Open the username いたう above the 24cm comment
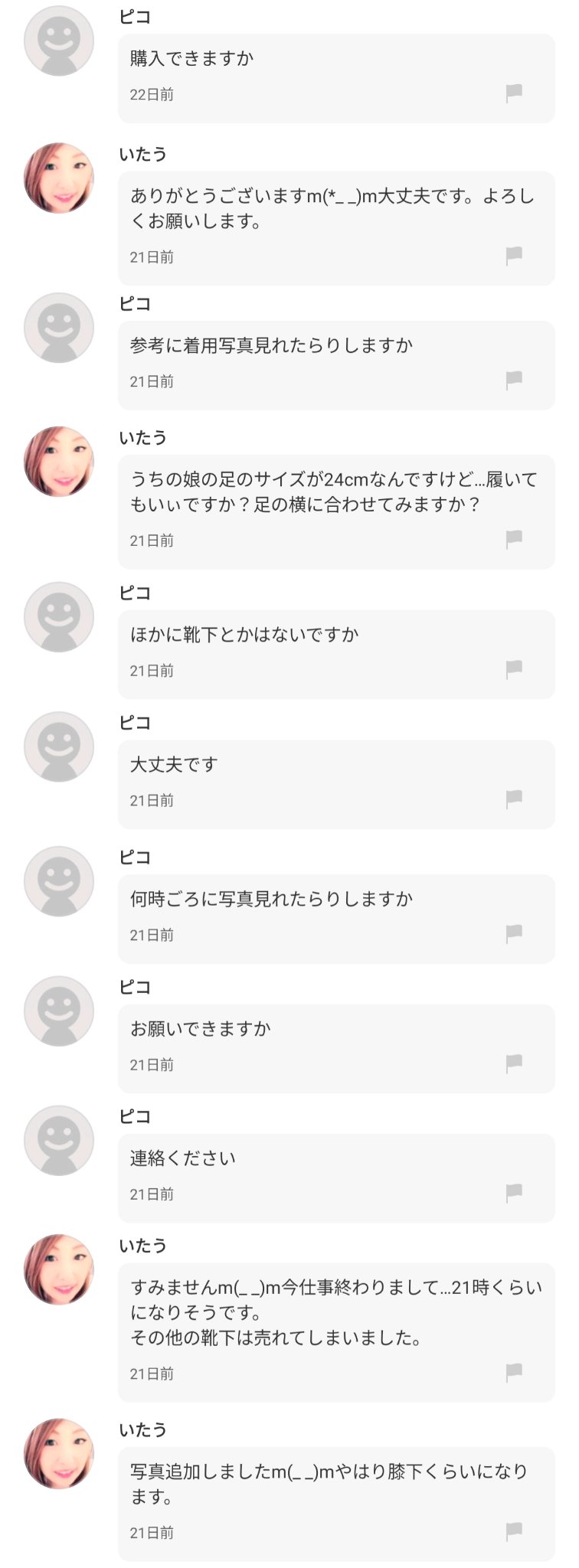 tap(143, 437)
